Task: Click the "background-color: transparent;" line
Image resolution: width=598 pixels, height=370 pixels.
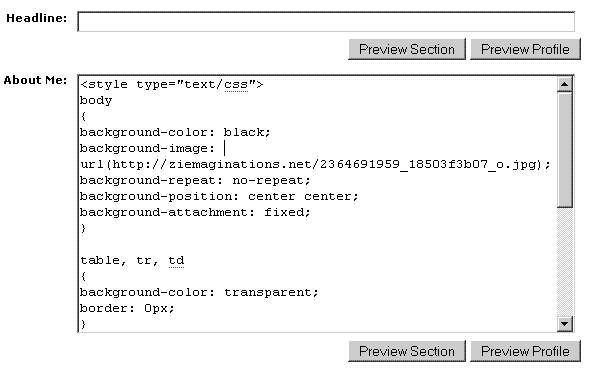Action: pos(199,293)
